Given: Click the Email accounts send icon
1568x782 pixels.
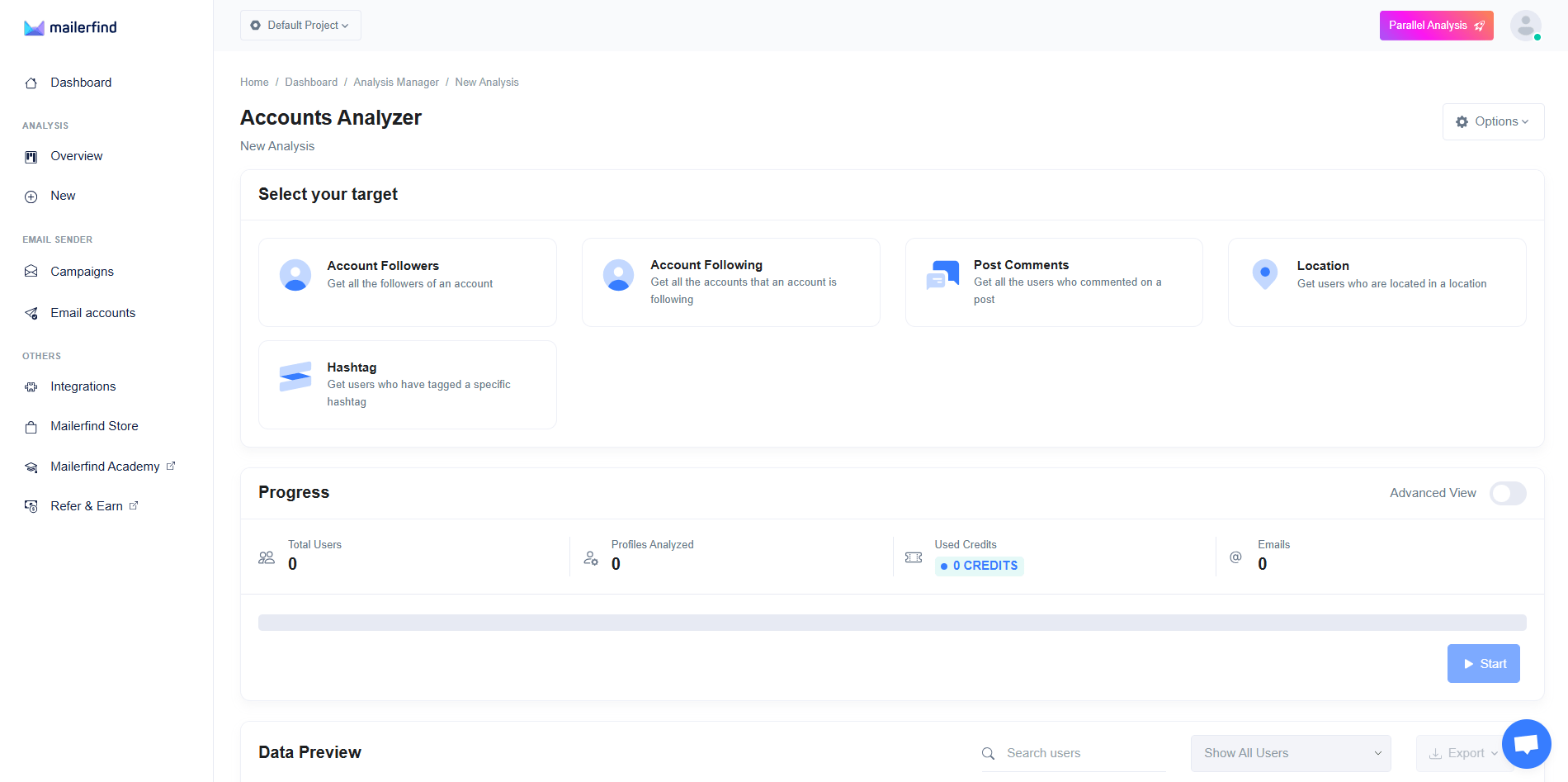Looking at the screenshot, I should click(x=31, y=312).
